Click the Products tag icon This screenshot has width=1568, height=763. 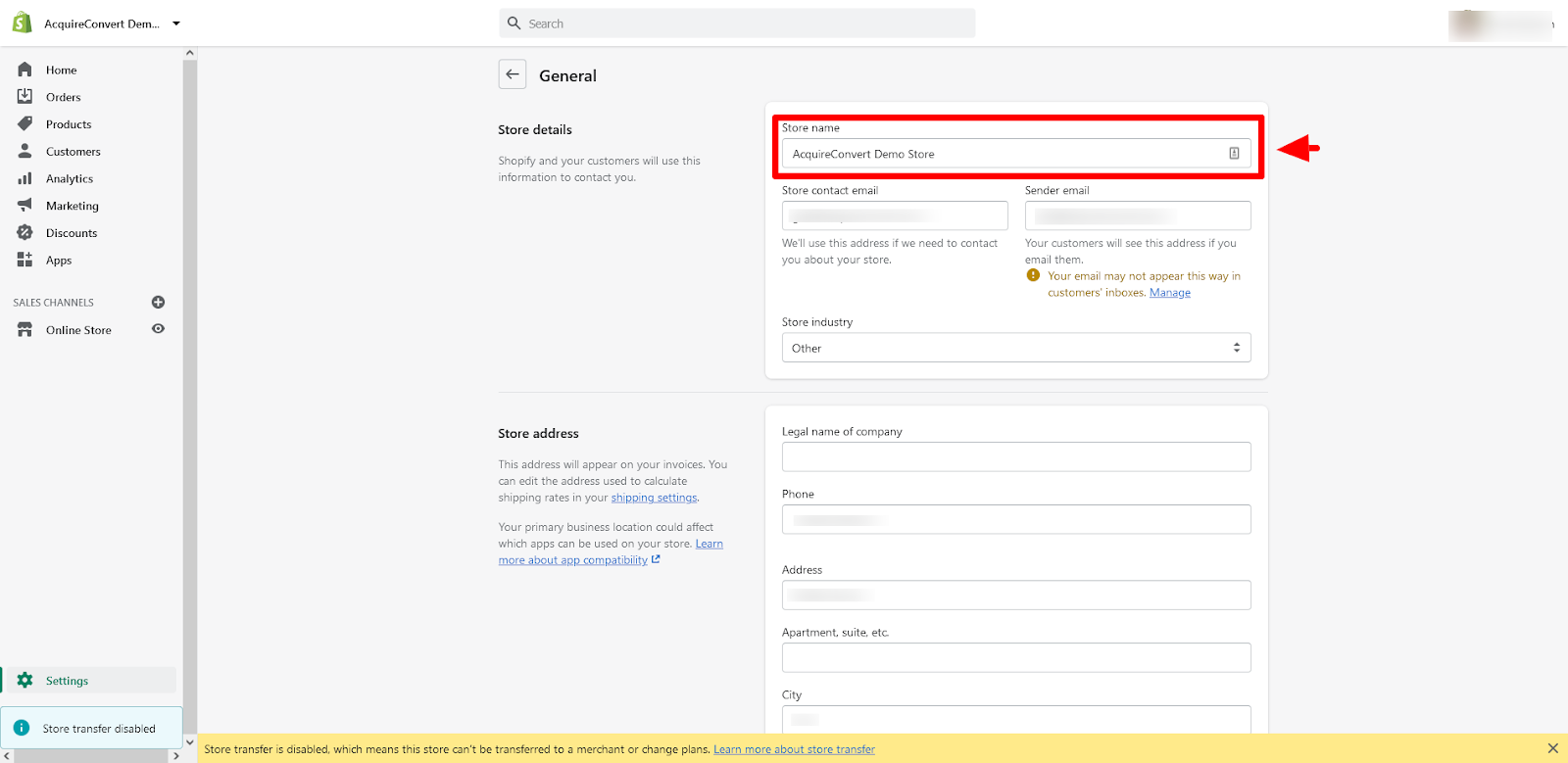(x=24, y=123)
